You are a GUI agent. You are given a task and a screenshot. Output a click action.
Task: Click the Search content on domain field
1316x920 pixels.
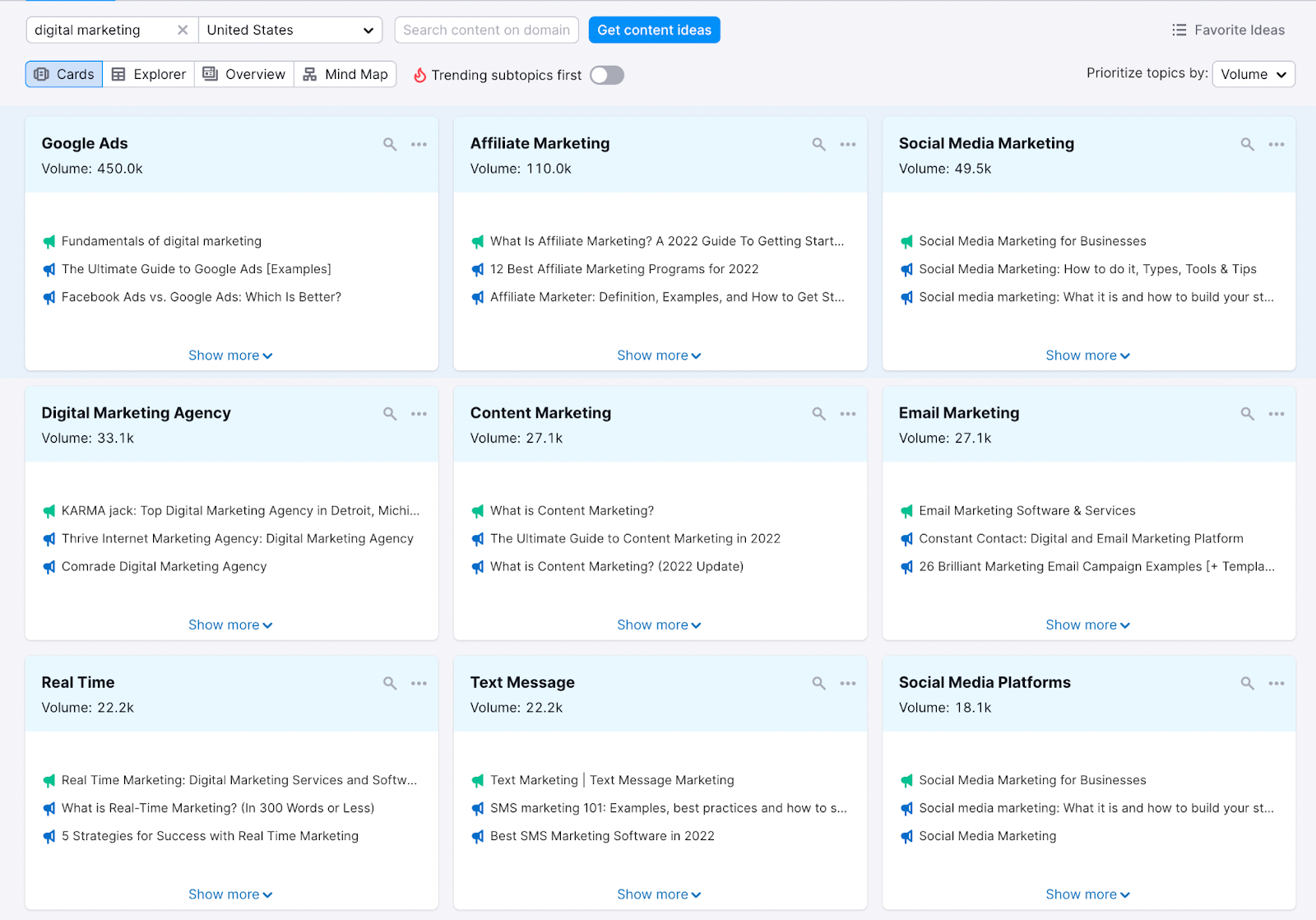point(486,30)
